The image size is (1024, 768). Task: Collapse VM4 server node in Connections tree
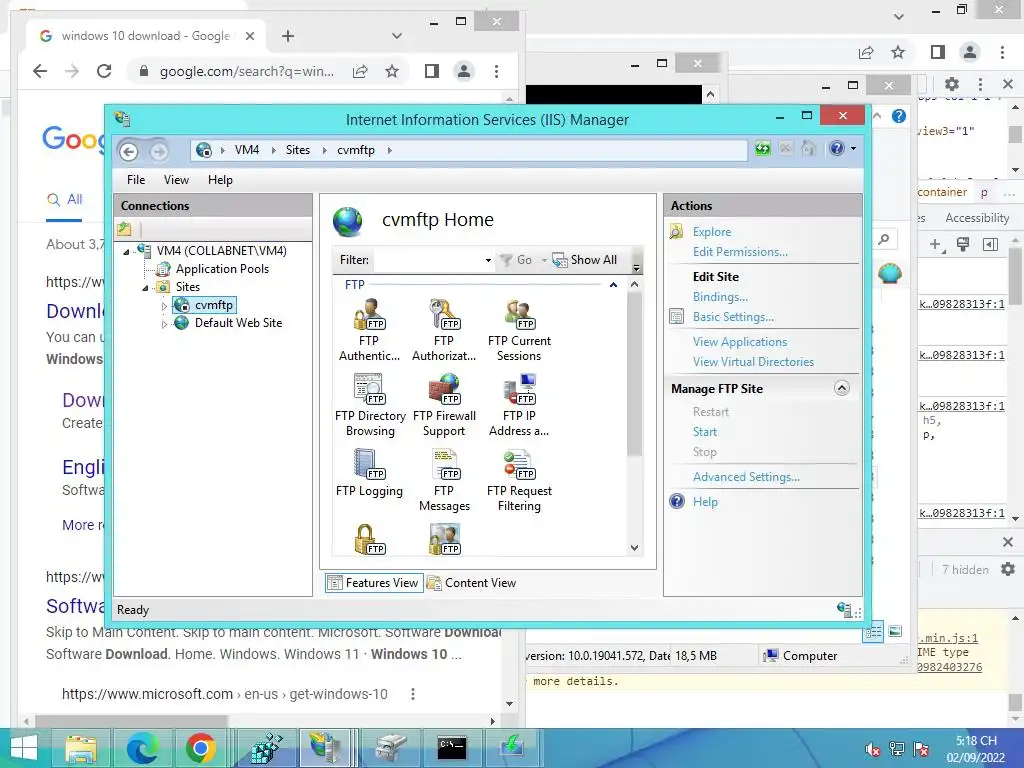coord(127,251)
